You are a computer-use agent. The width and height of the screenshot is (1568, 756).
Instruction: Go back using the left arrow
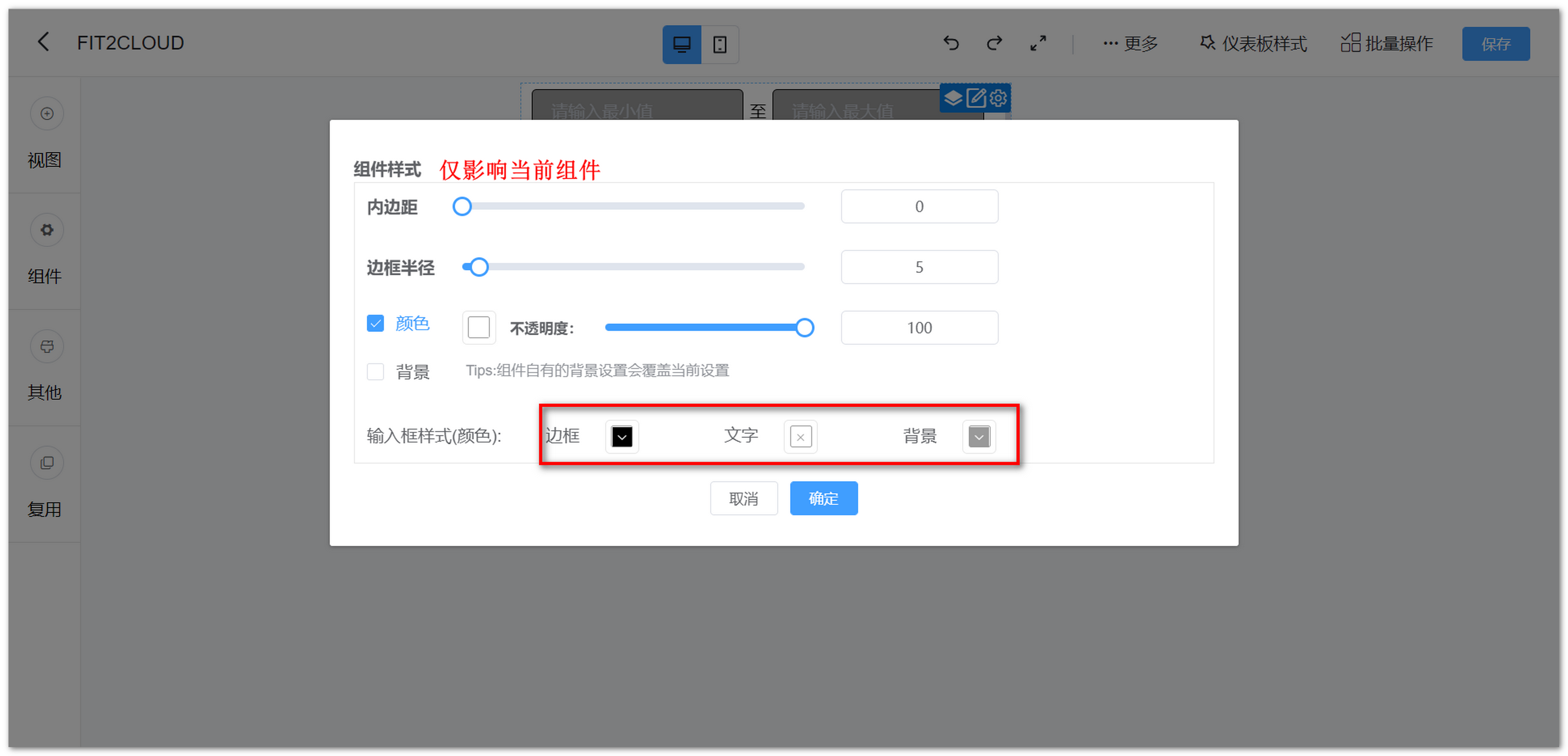point(43,43)
